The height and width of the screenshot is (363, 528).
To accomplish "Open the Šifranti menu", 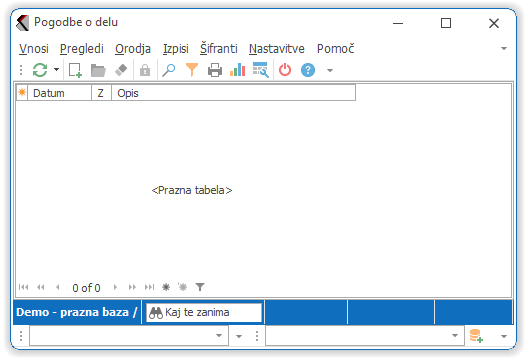I will tap(219, 48).
